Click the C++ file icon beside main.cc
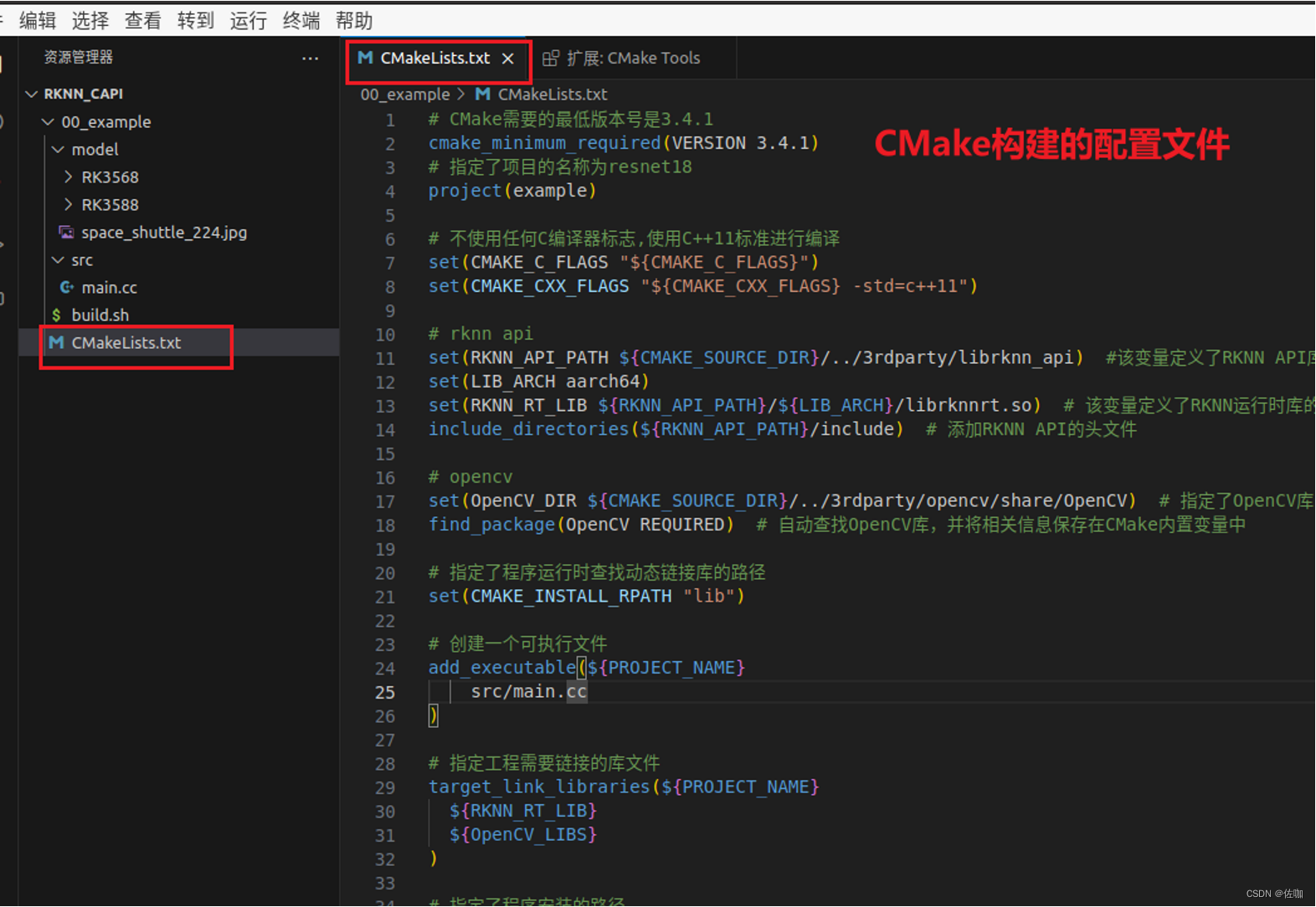 click(66, 288)
